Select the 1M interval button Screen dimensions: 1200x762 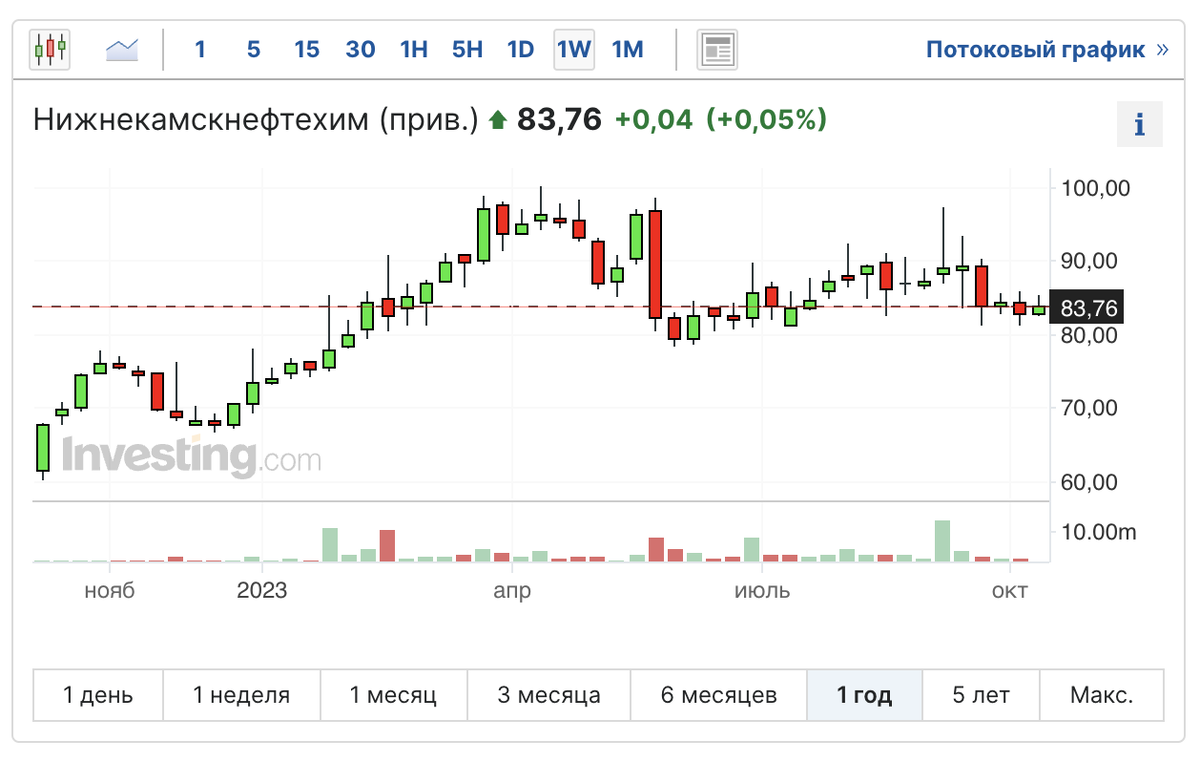coord(627,49)
